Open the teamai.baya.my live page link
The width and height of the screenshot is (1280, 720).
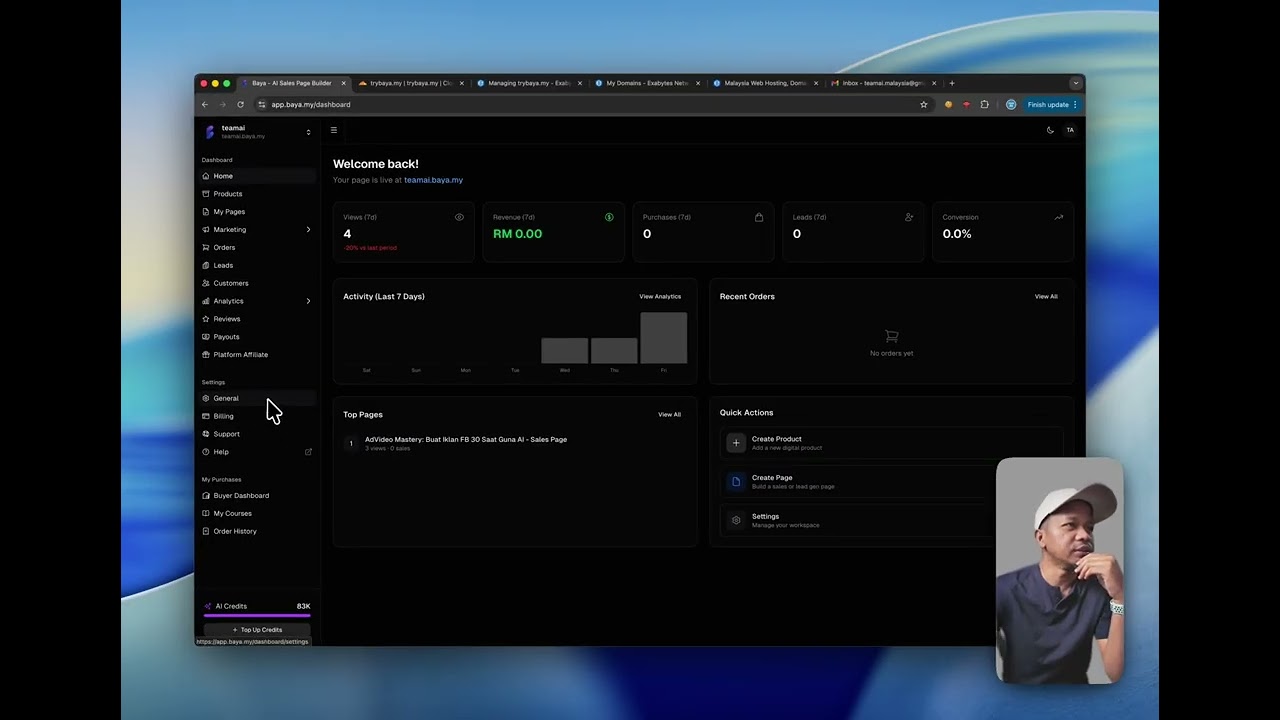(x=433, y=180)
